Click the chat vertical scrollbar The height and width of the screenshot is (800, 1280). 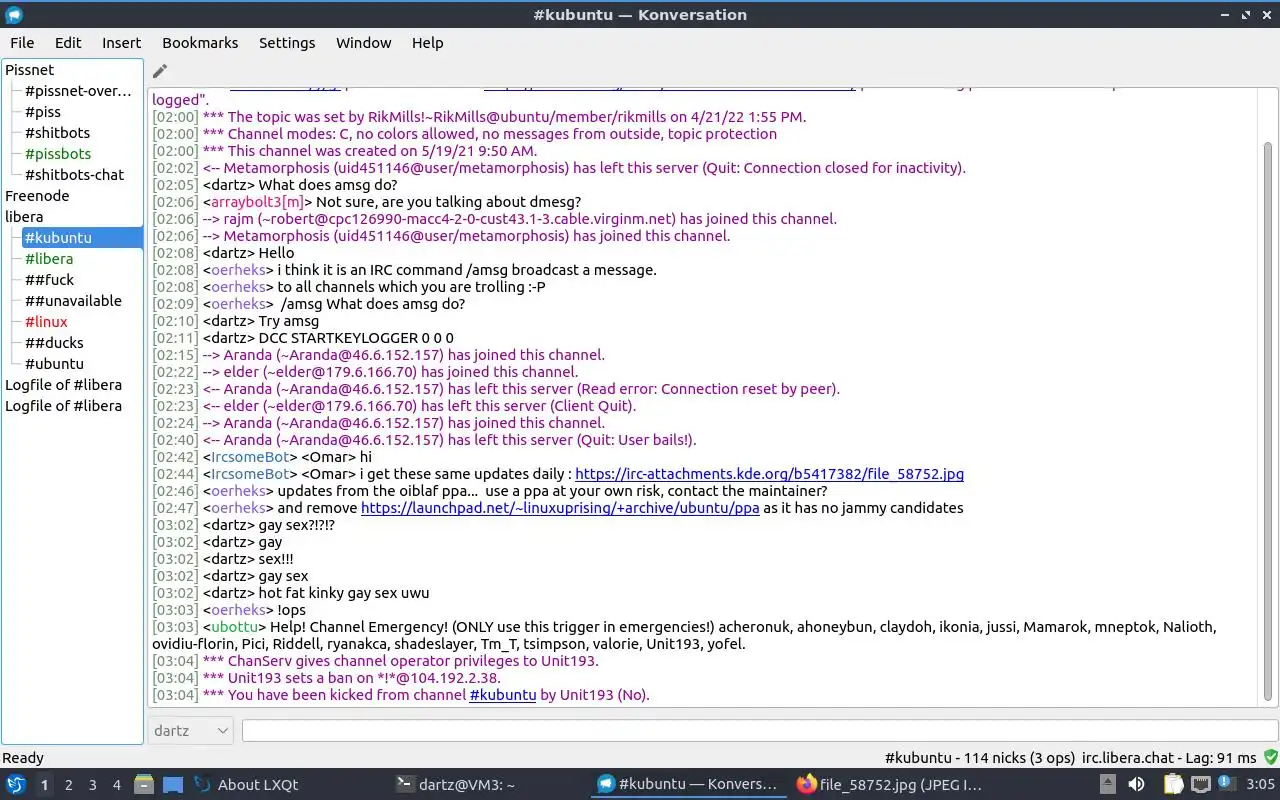point(1269,420)
